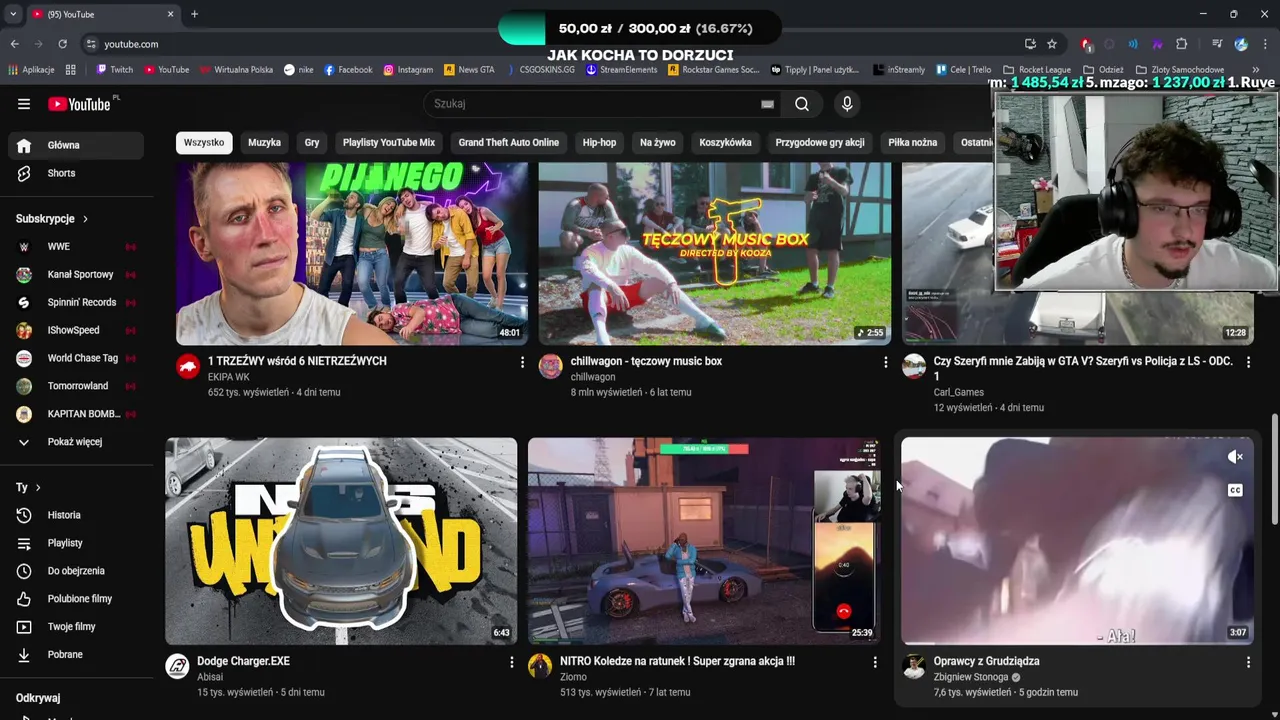Open Ziomo channel link
The height and width of the screenshot is (720, 1280).
click(573, 677)
